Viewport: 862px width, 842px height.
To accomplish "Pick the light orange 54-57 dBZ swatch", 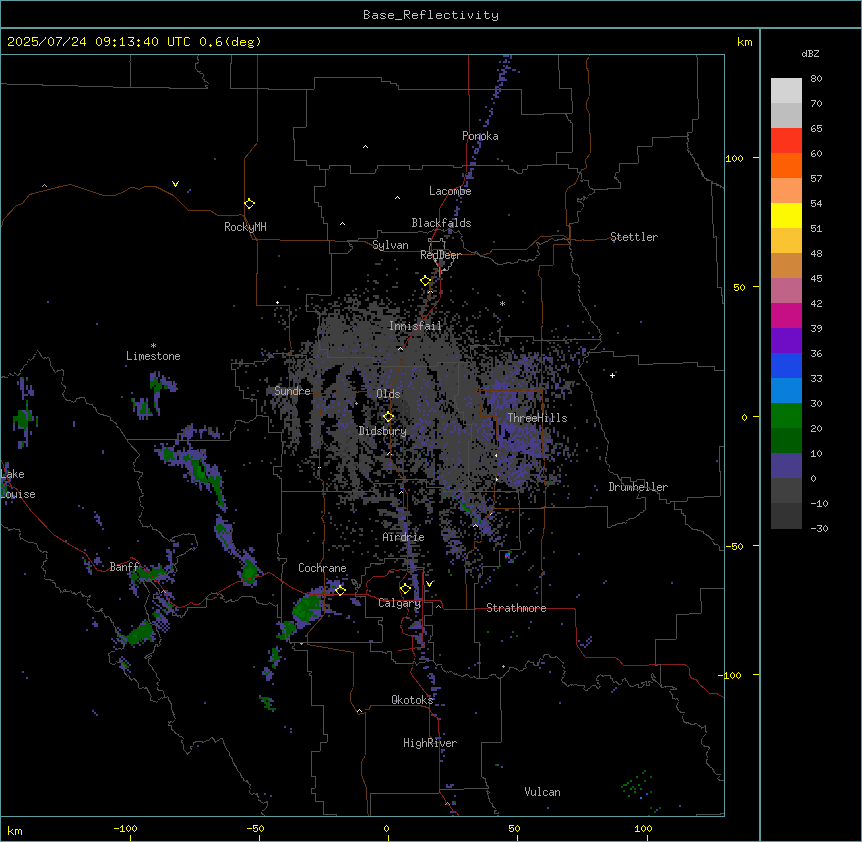I will pos(786,191).
